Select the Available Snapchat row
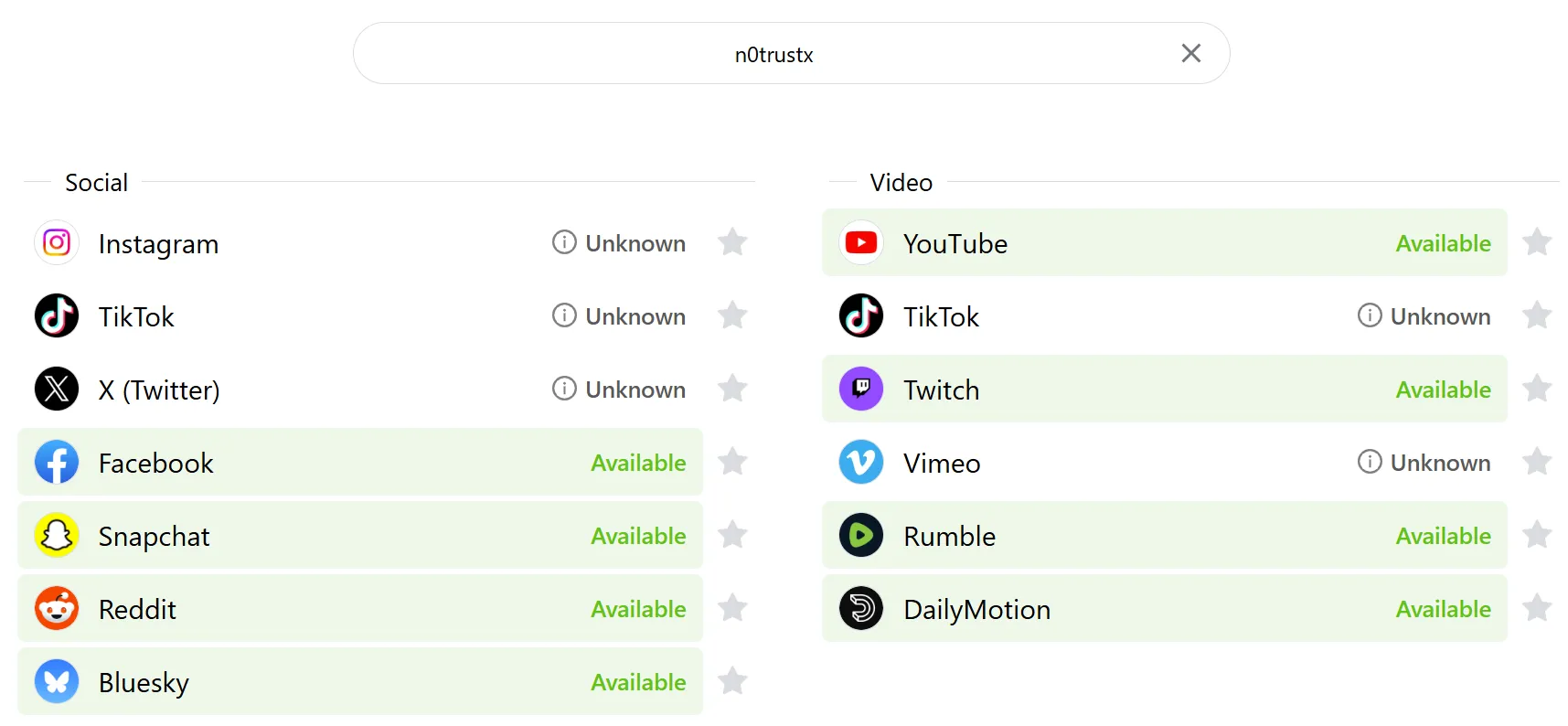Screen dimensions: 1568x726 pyautogui.click(x=360, y=535)
